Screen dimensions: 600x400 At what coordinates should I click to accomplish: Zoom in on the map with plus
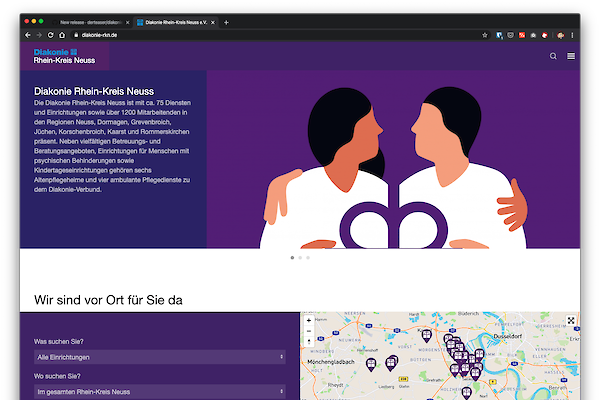pos(309,320)
